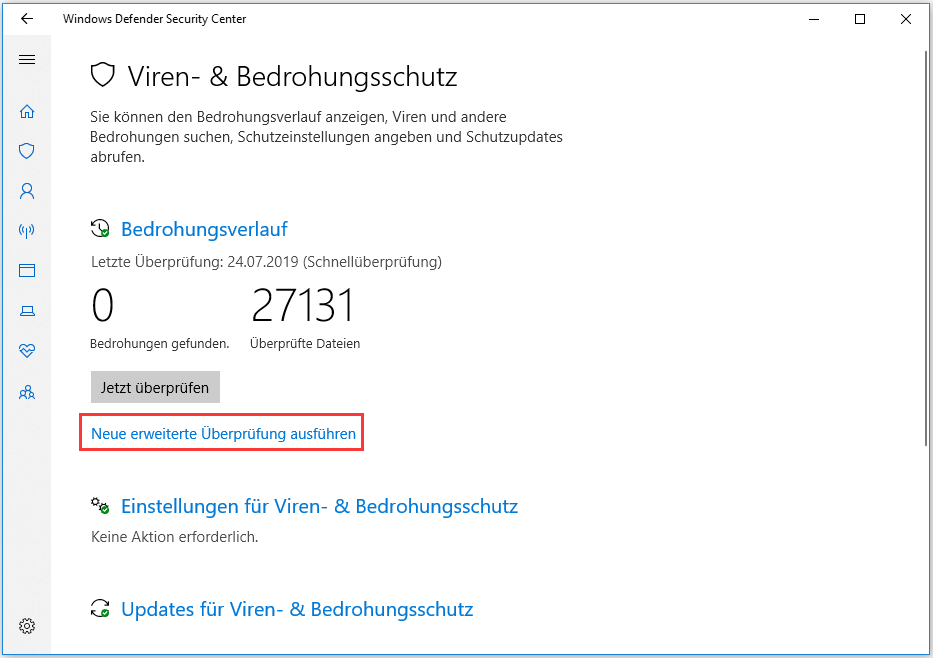Screen dimensions: 933x658
Task: Maximize the Security Center window
Action: pos(860,19)
